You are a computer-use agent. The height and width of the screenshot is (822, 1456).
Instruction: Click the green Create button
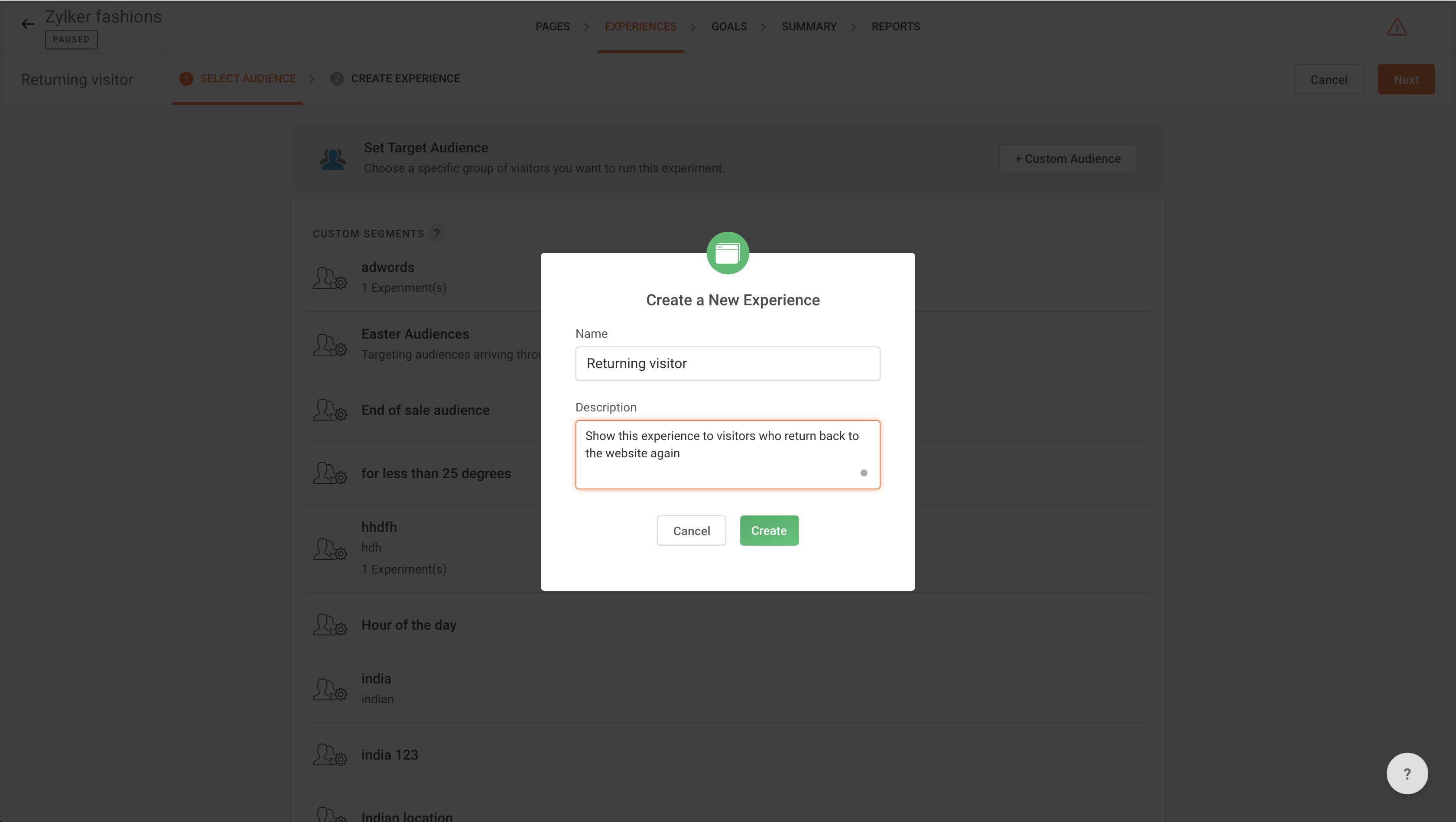[x=769, y=530]
